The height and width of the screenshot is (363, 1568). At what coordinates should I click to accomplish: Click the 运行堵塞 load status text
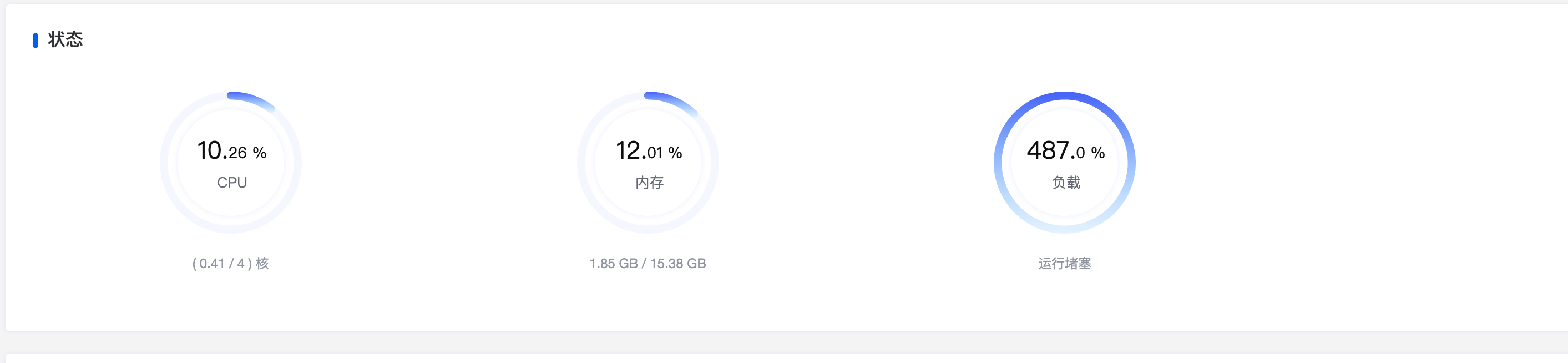(1065, 264)
